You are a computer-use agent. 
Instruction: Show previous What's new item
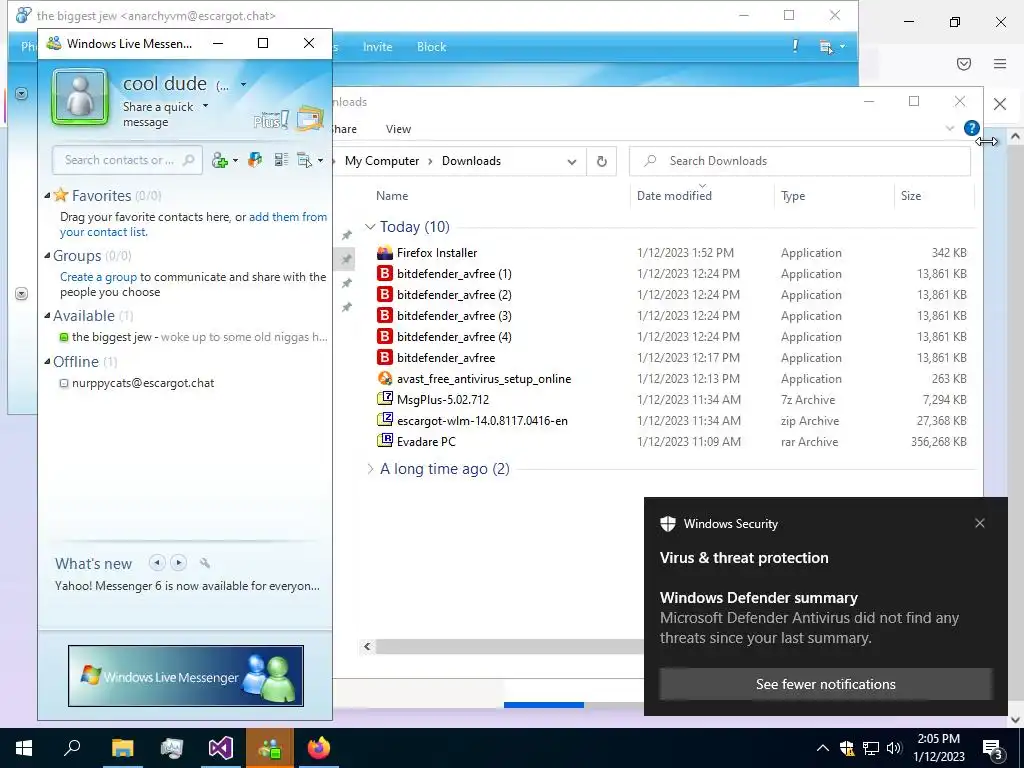tap(157, 562)
